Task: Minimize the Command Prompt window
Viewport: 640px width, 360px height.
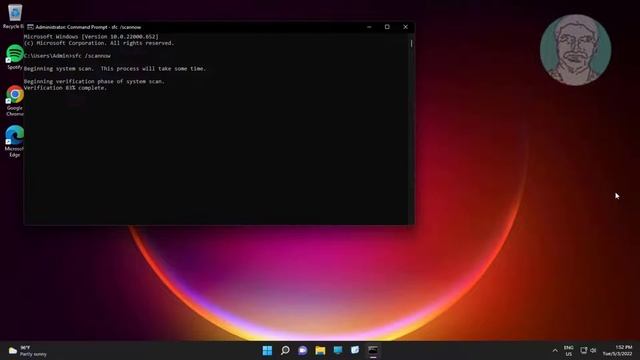Action: tap(369, 27)
